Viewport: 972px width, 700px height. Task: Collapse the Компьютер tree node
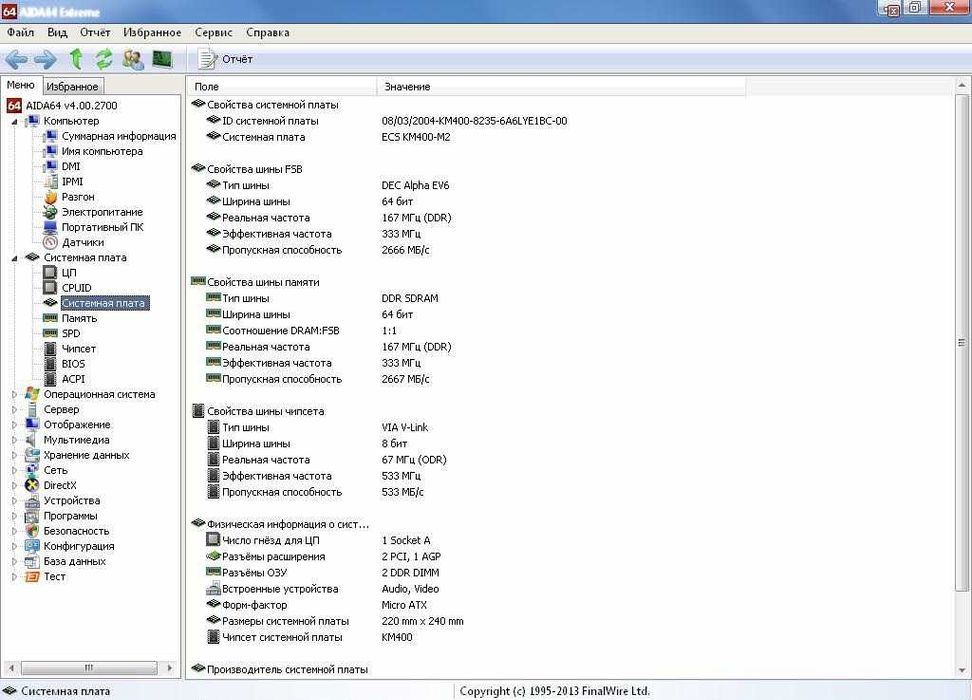14,122
